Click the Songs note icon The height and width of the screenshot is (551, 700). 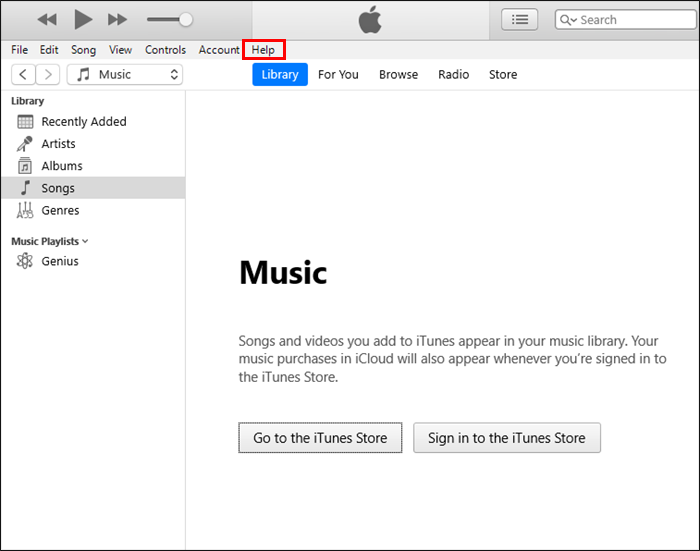click(x=25, y=188)
